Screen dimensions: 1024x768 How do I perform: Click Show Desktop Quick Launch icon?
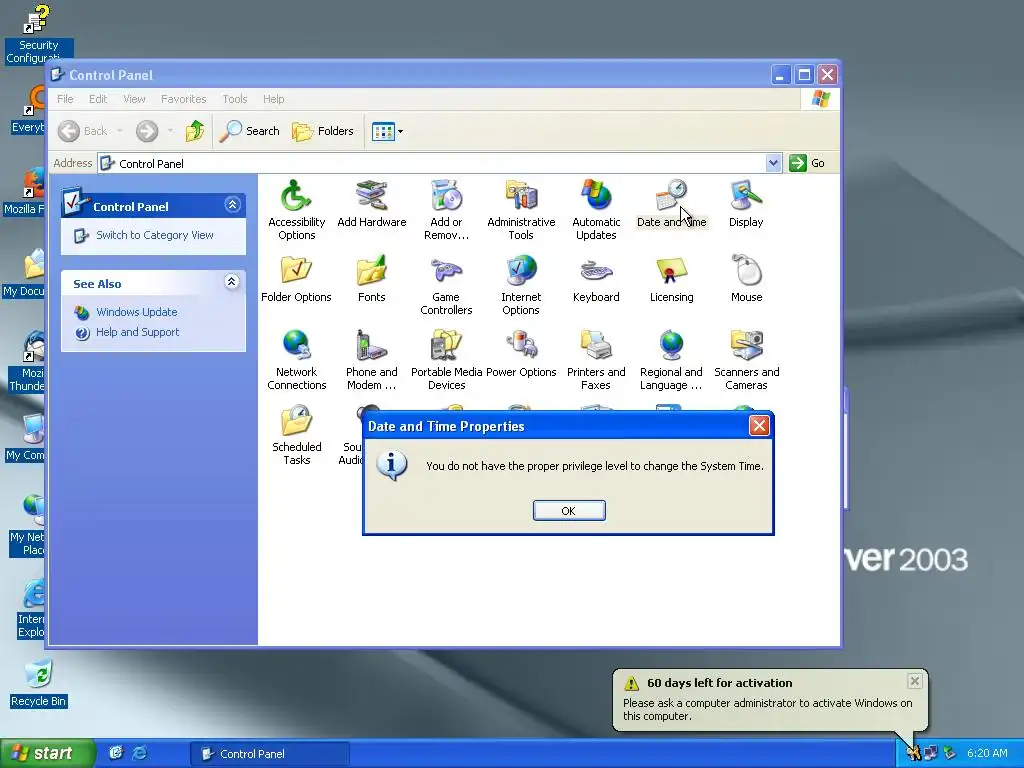pyautogui.click(x=116, y=753)
